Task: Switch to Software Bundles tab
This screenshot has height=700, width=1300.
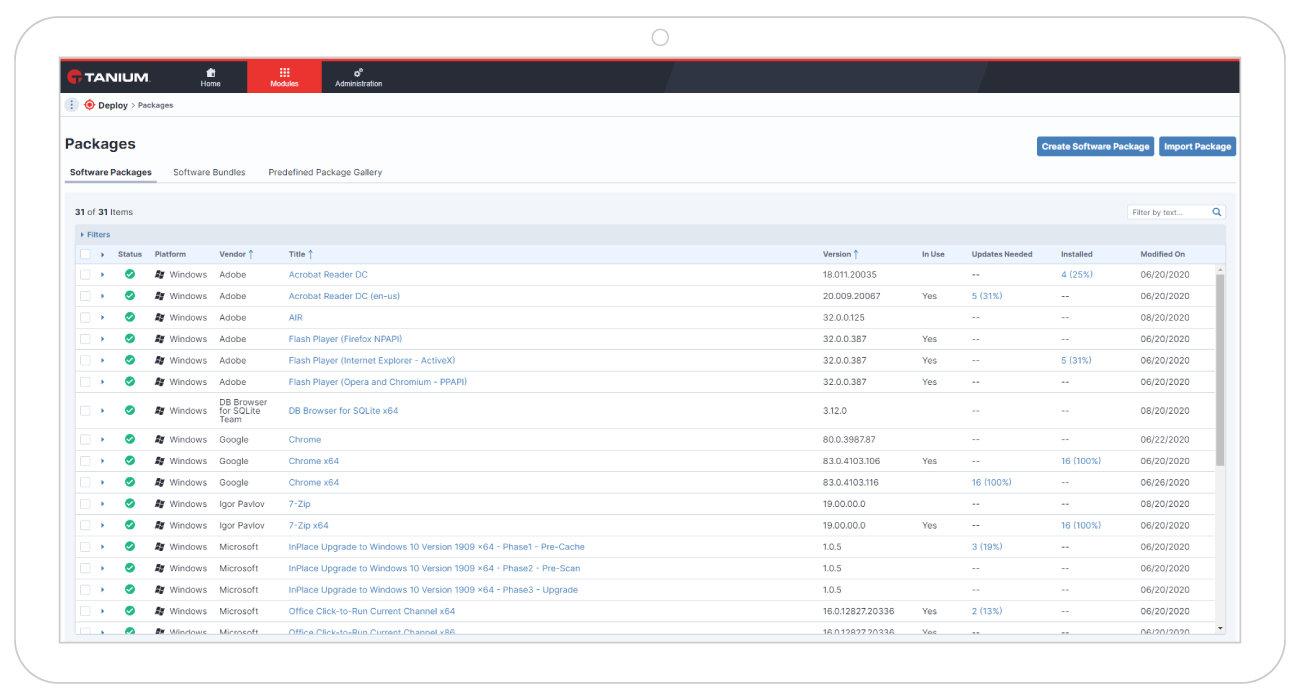Action: pos(209,172)
